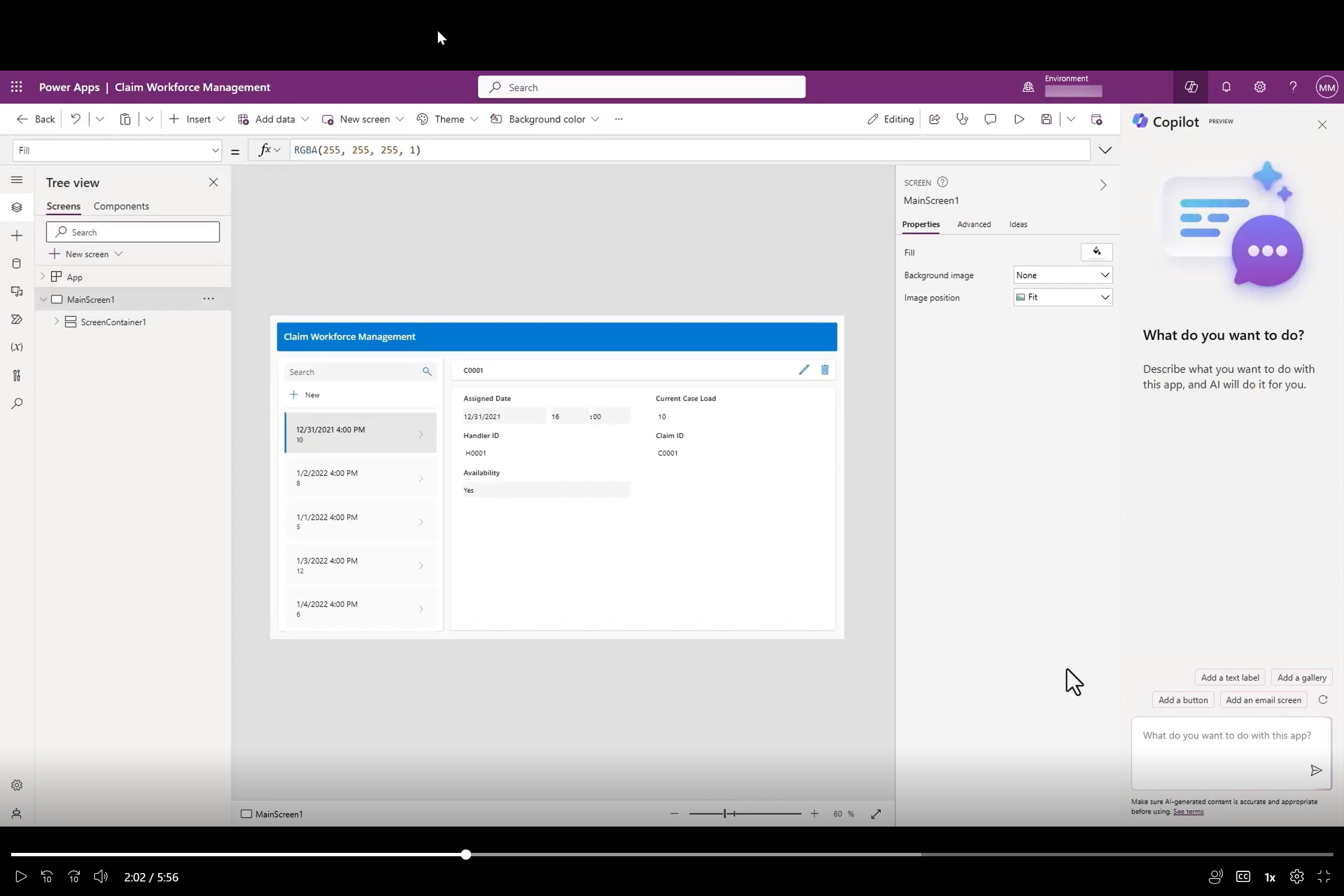Screen dimensions: 1344x896
Task: Open the Fill color picker swatch
Action: tap(1096, 252)
